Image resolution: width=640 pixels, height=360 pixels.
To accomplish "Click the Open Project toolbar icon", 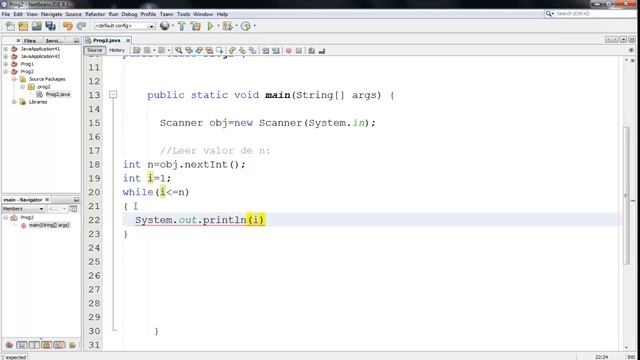I will pyautogui.click(x=37, y=26).
